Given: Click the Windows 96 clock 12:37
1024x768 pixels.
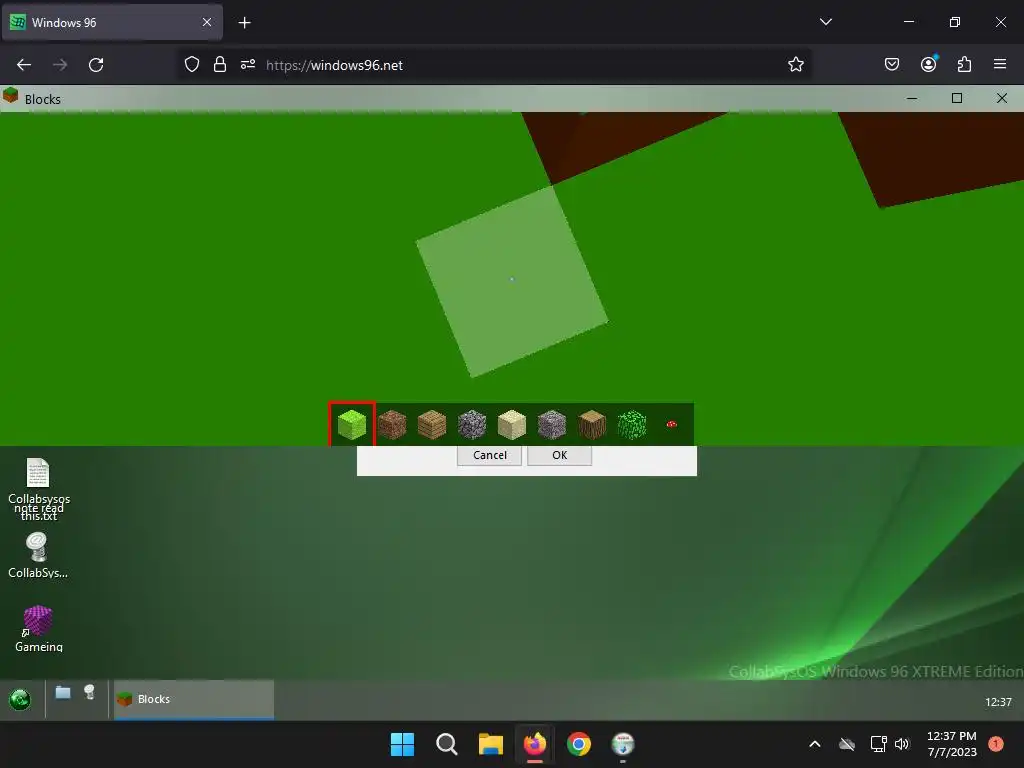Looking at the screenshot, I should coord(998,702).
